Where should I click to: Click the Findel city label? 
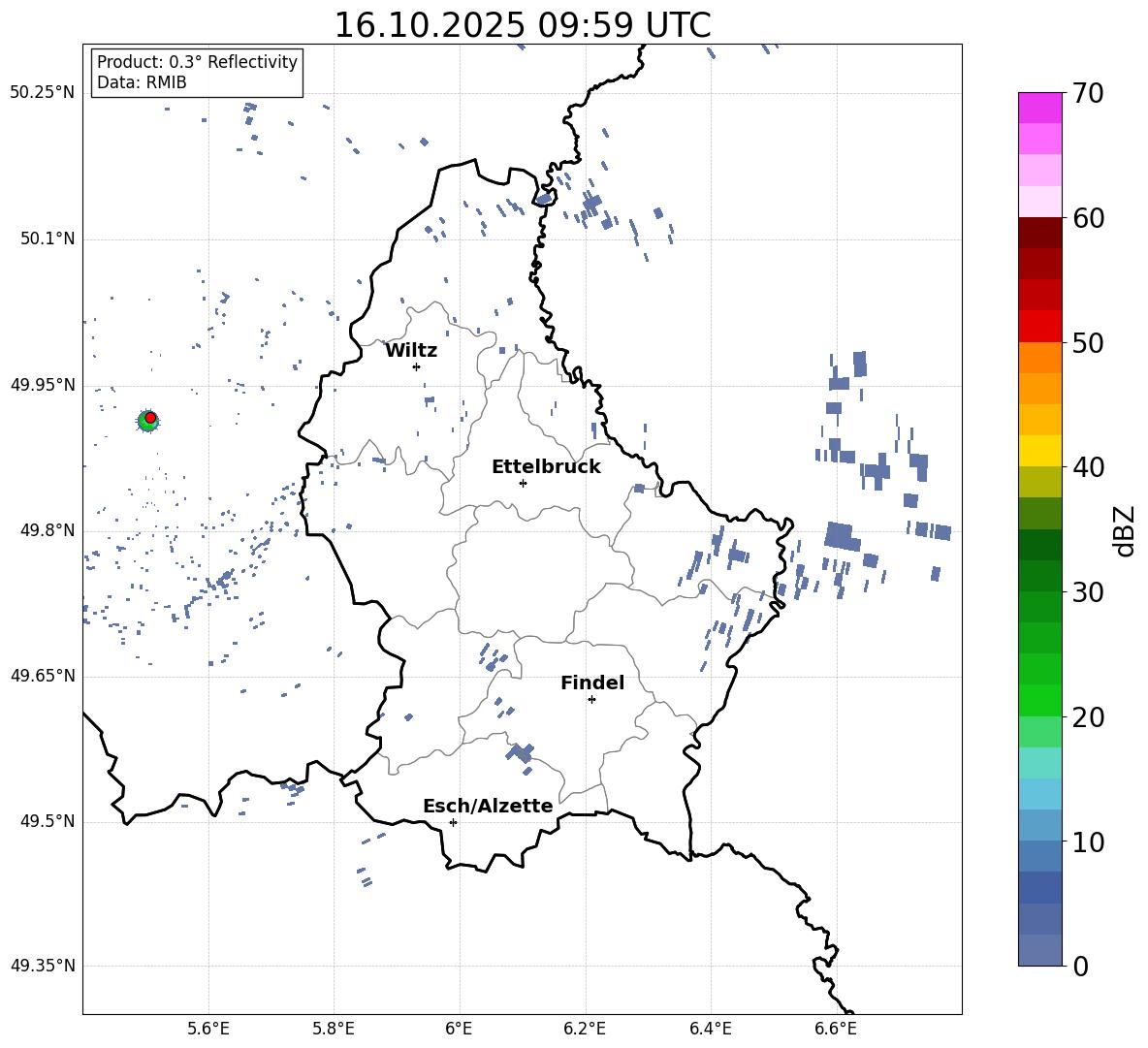click(592, 683)
